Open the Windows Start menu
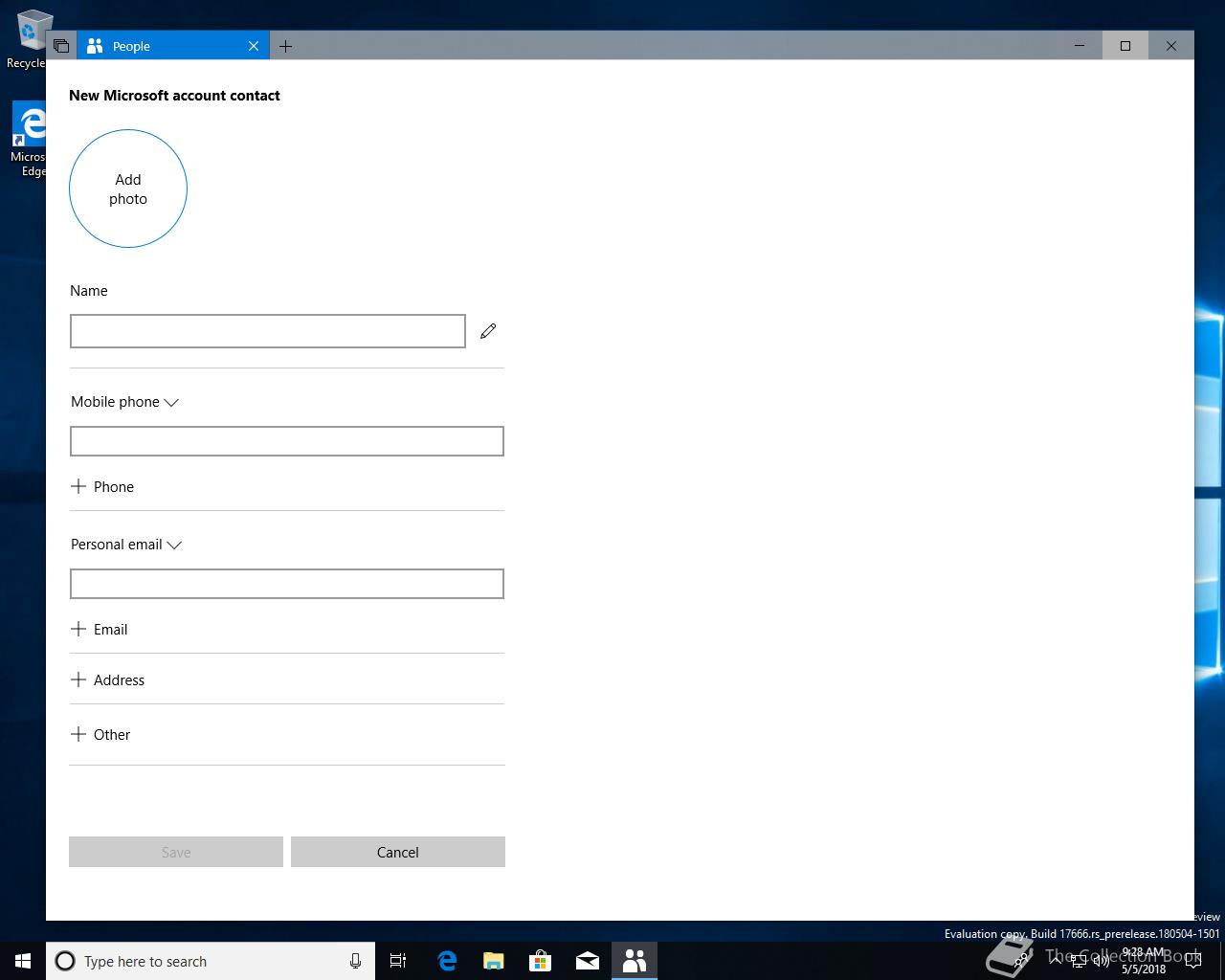Image resolution: width=1225 pixels, height=980 pixels. 23,961
